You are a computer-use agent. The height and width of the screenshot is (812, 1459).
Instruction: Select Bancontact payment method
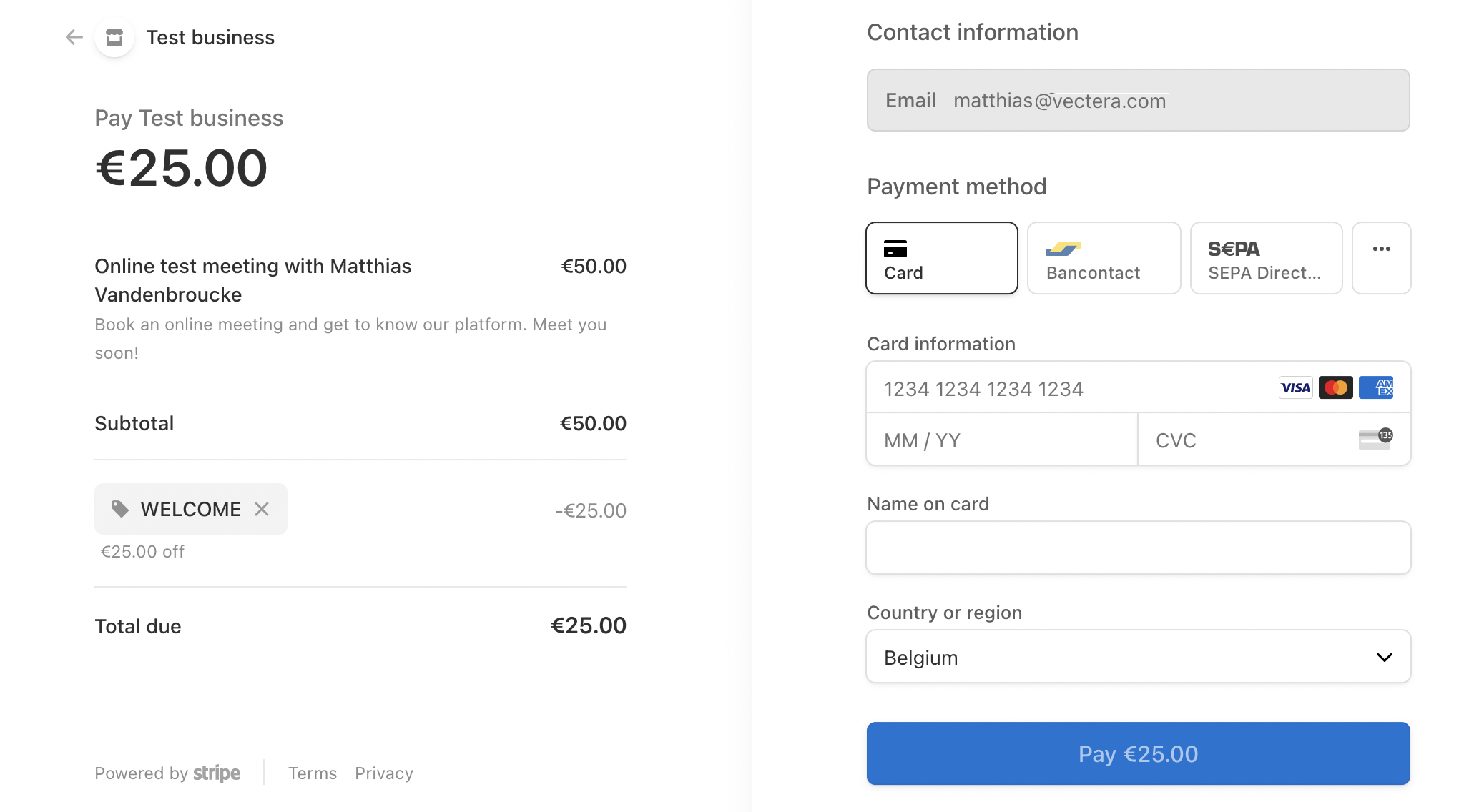[1104, 258]
